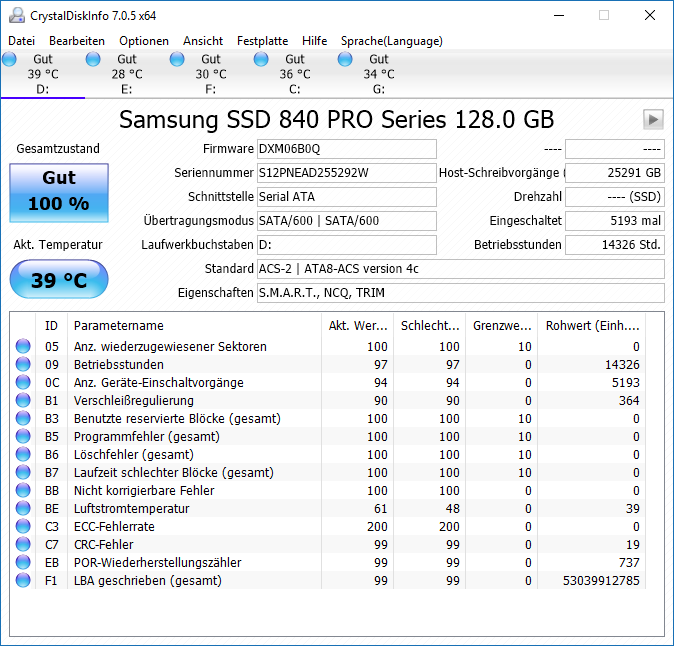Click the Akt. Temperatur label
This screenshot has height=646, width=674.
(x=58, y=245)
